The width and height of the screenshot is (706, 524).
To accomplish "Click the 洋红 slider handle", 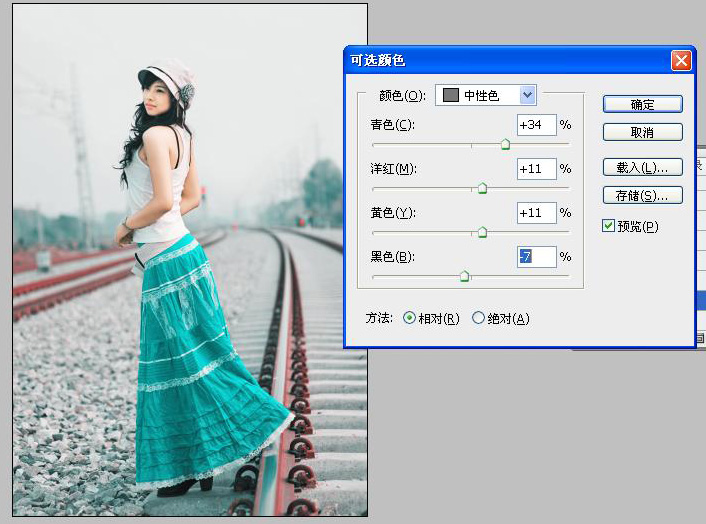I will (x=482, y=188).
